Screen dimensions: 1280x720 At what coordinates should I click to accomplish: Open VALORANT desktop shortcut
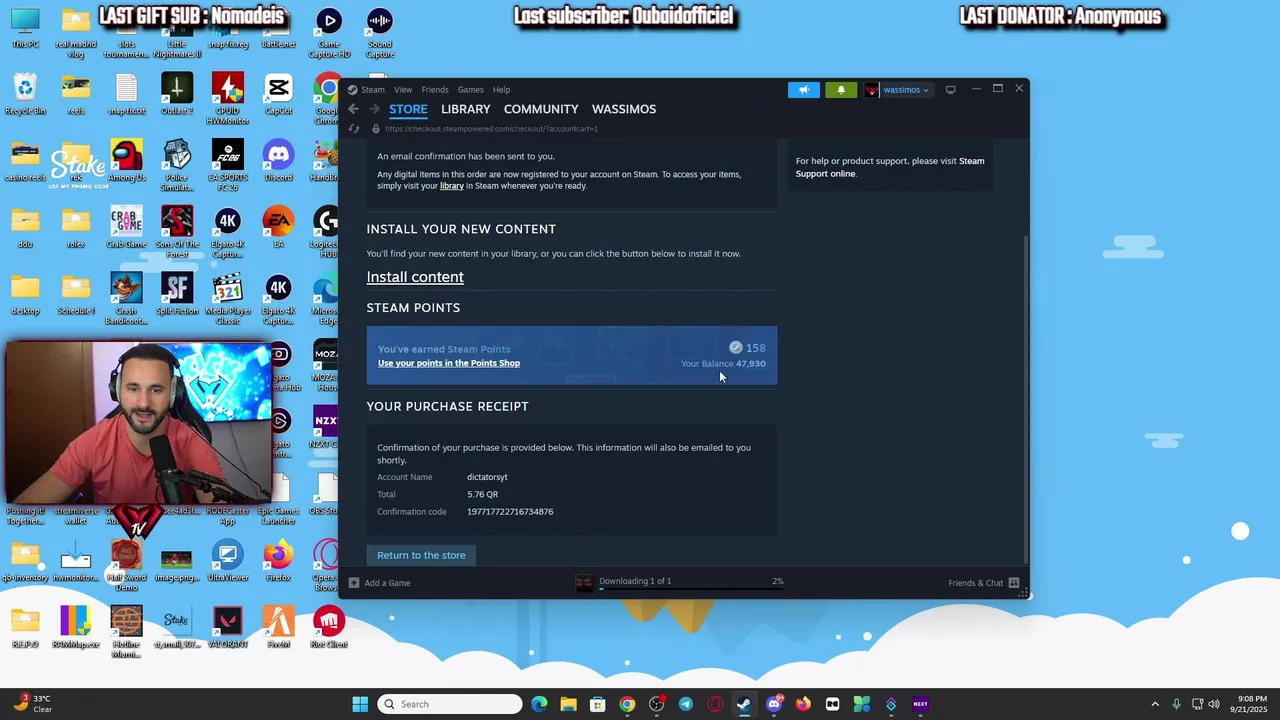pos(228,628)
